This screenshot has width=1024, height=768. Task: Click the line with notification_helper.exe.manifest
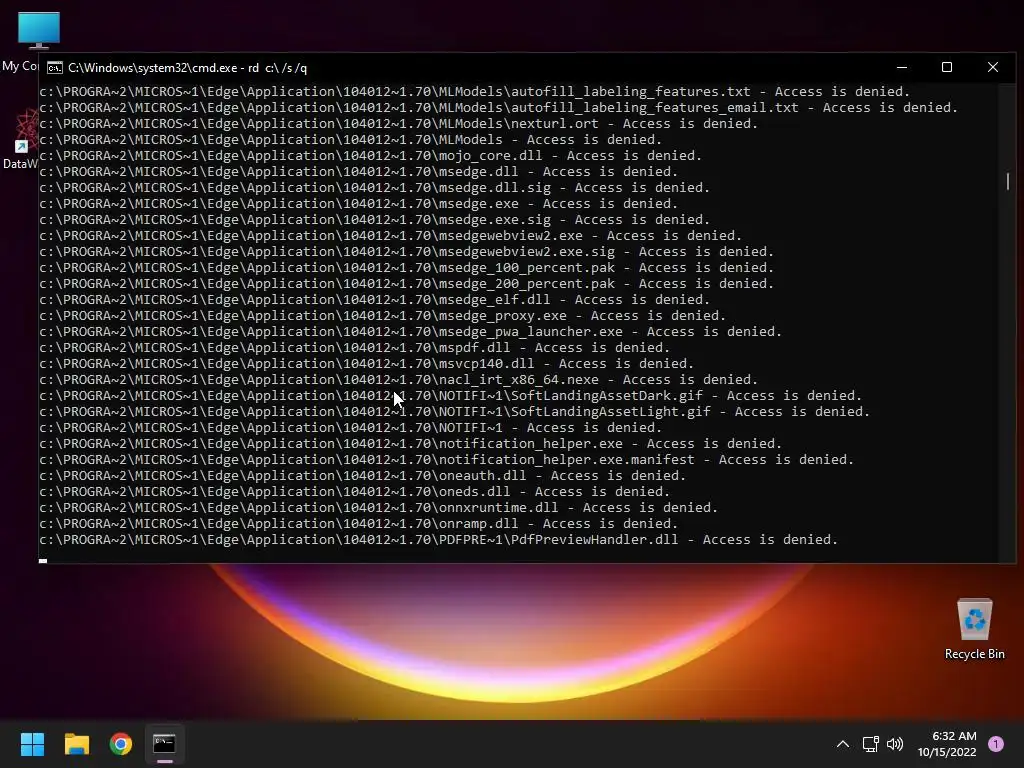click(447, 460)
